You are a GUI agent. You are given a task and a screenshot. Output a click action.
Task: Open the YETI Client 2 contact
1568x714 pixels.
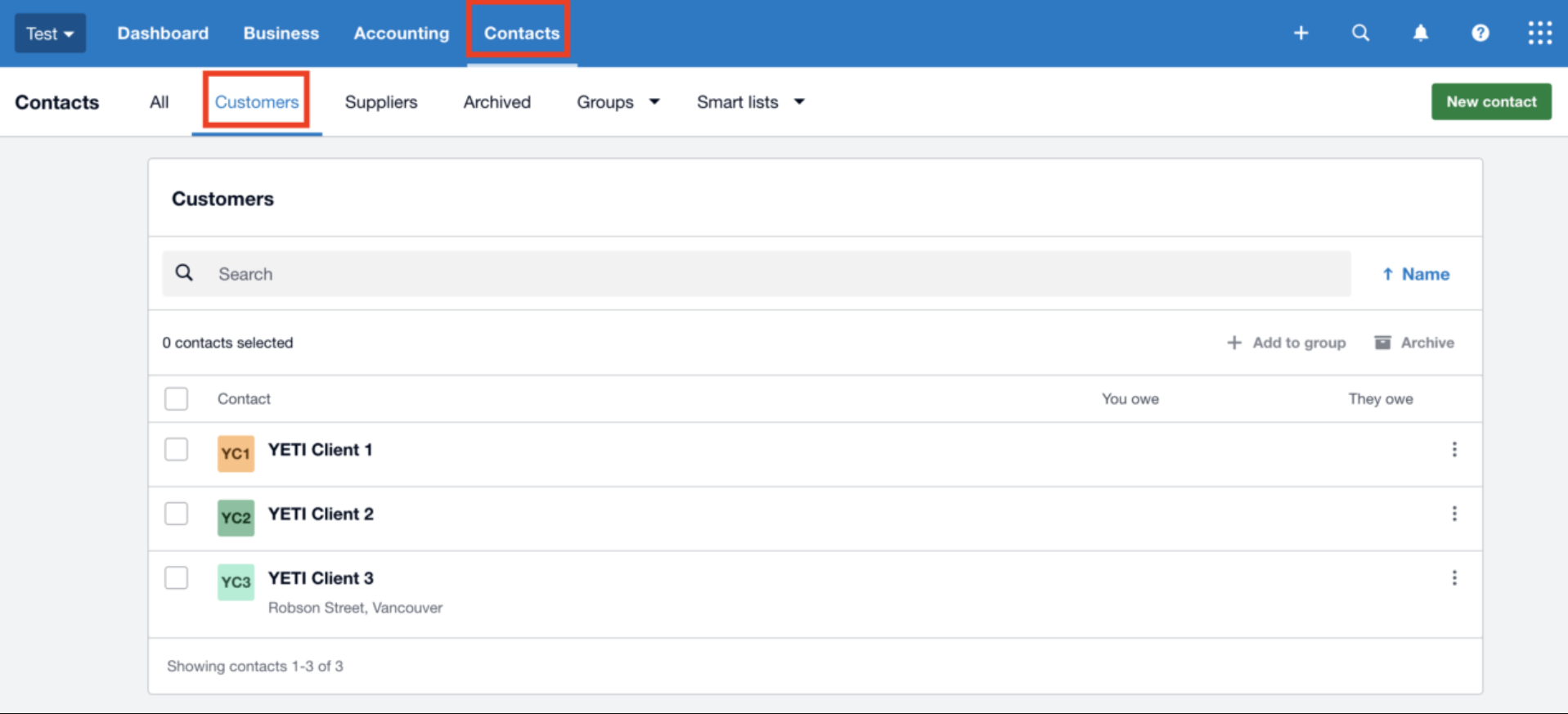(x=321, y=514)
